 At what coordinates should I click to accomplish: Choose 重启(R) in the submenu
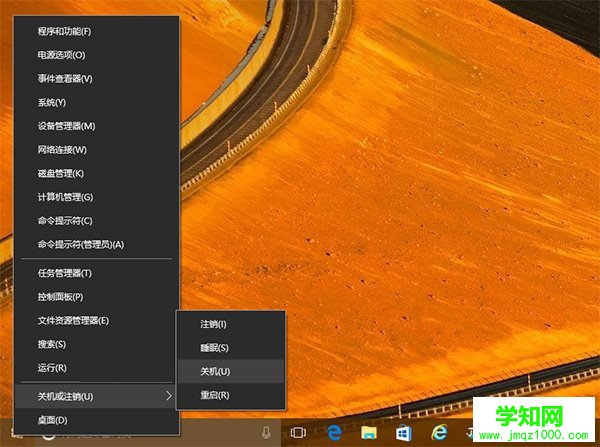click(x=231, y=395)
